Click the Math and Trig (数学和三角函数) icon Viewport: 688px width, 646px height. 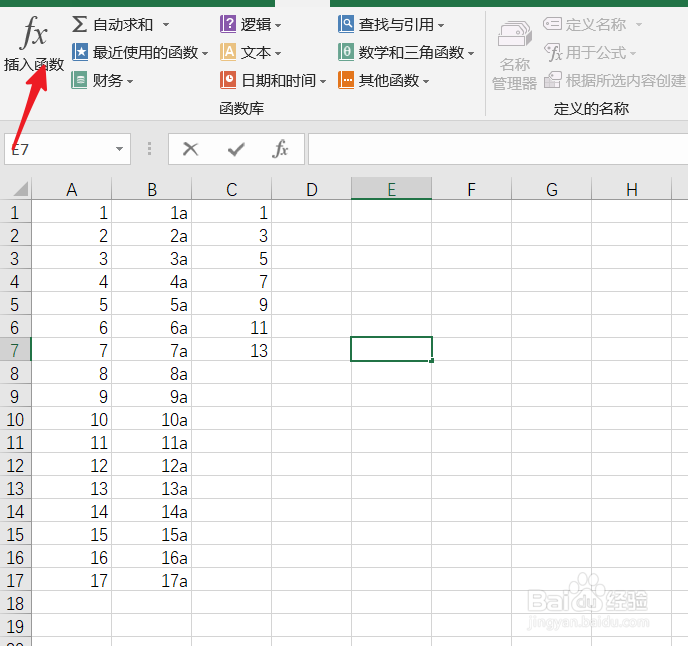[346, 52]
